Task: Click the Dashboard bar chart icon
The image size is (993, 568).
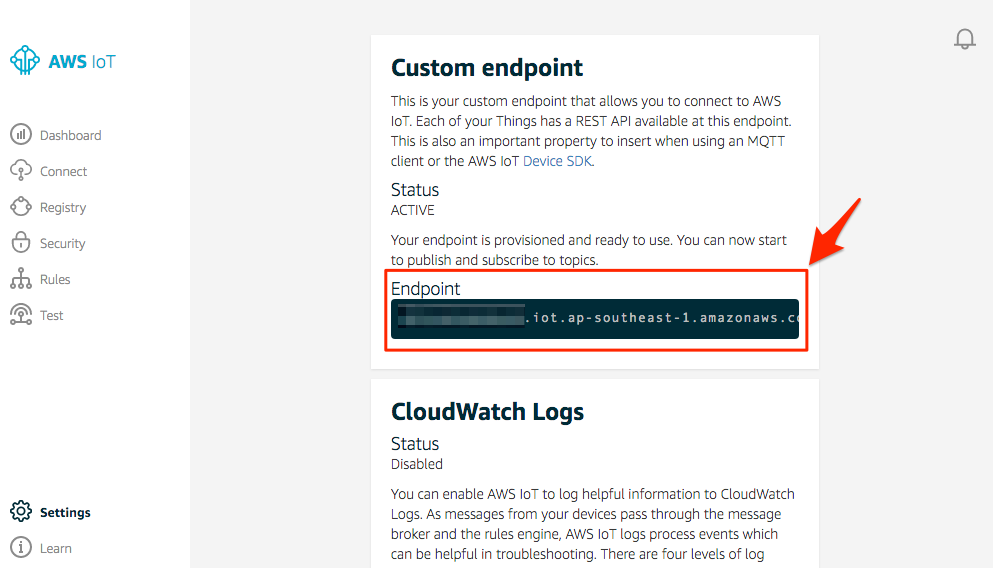Action: click(x=21, y=134)
